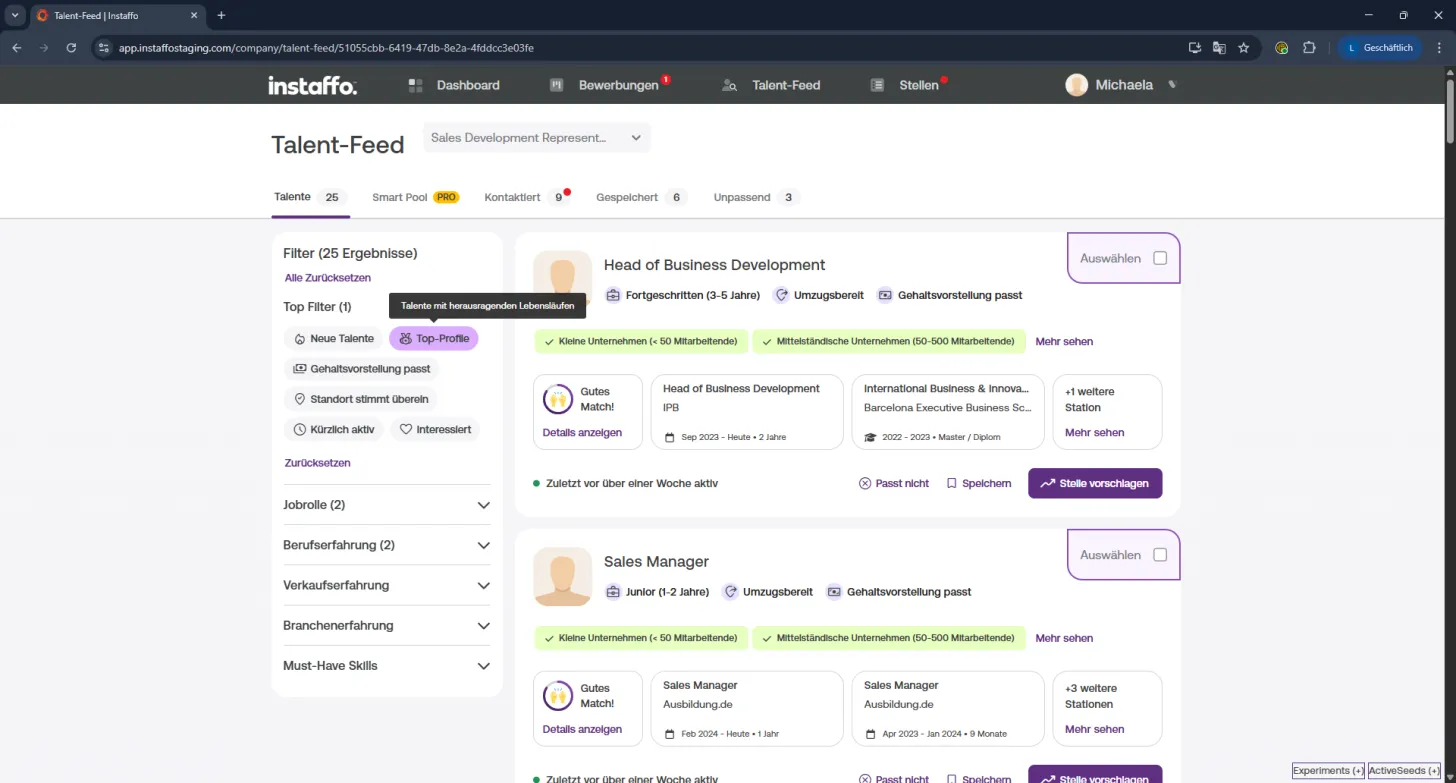This screenshot has height=783, width=1456.
Task: Open the browser extensions puzzle icon
Action: (x=1309, y=47)
